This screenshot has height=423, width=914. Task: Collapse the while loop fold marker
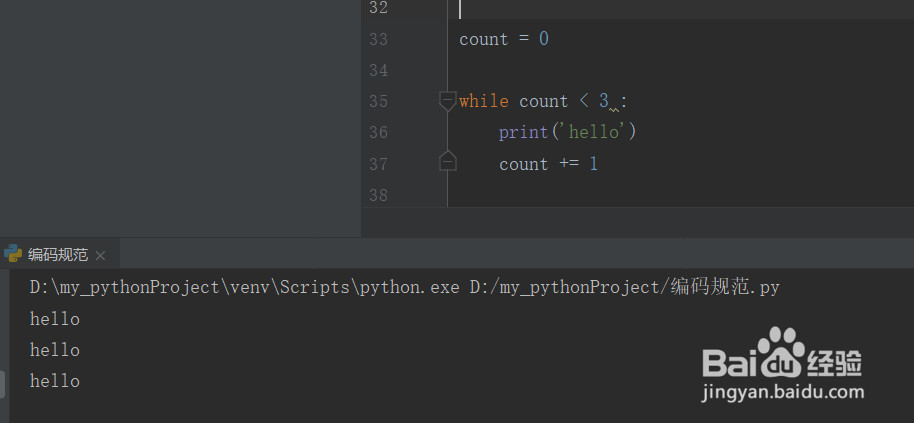(x=447, y=101)
